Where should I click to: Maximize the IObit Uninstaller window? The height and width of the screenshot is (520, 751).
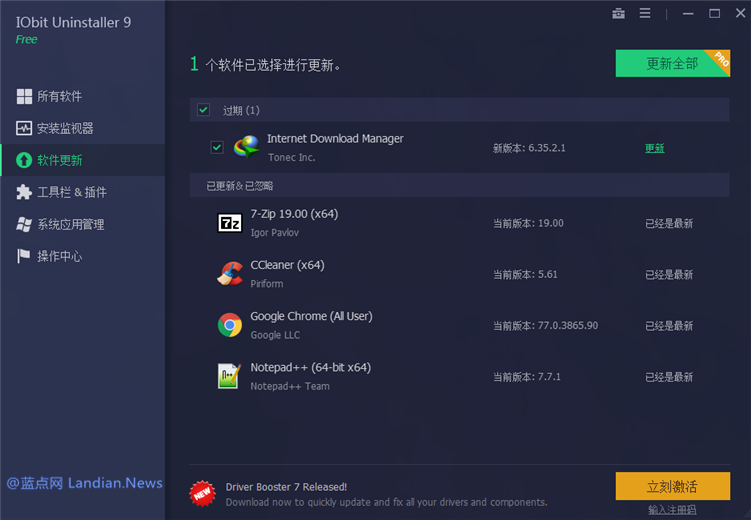point(714,13)
